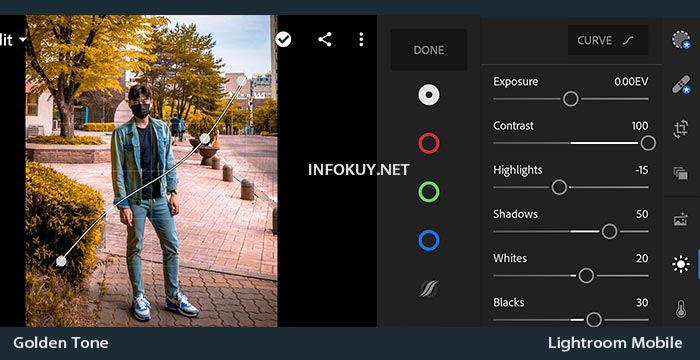
Task: Tap the checkmark confirm icon
Action: pos(283,40)
